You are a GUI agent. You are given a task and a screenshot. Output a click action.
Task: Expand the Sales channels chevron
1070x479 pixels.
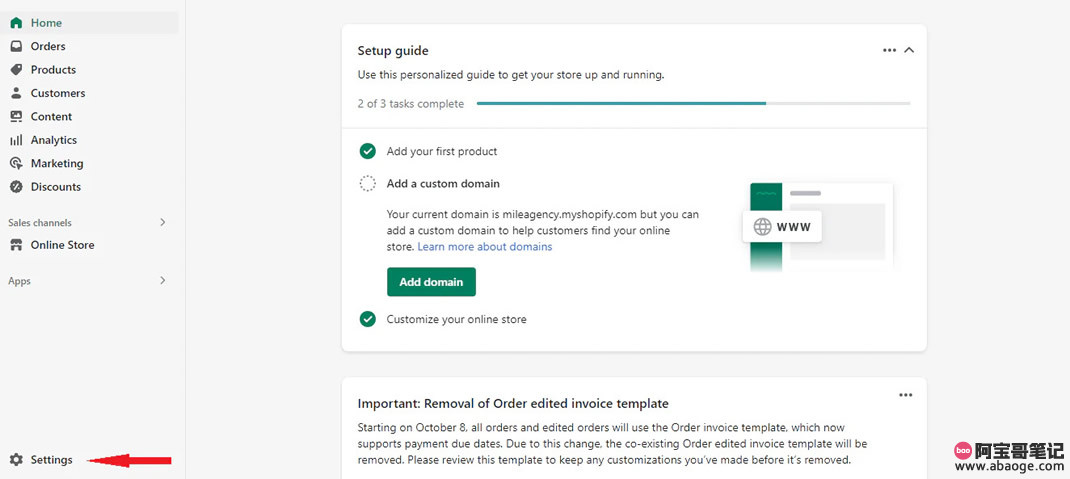[162, 222]
